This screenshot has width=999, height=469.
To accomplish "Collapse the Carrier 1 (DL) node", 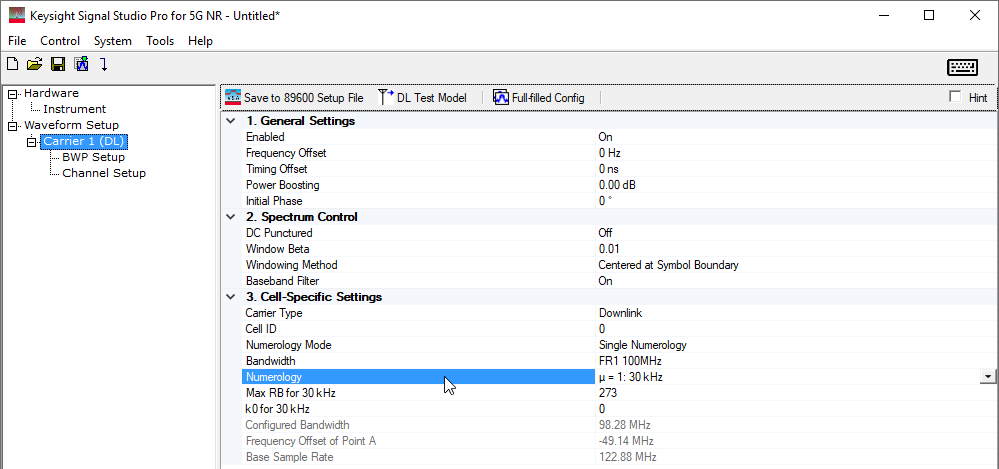I will click(x=32, y=141).
